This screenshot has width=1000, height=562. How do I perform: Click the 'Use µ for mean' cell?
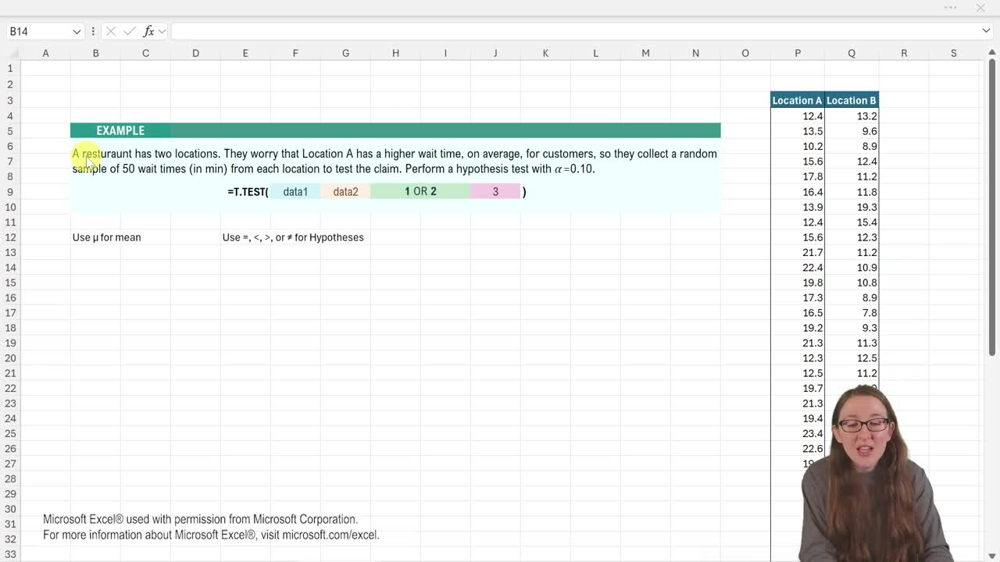coord(107,237)
